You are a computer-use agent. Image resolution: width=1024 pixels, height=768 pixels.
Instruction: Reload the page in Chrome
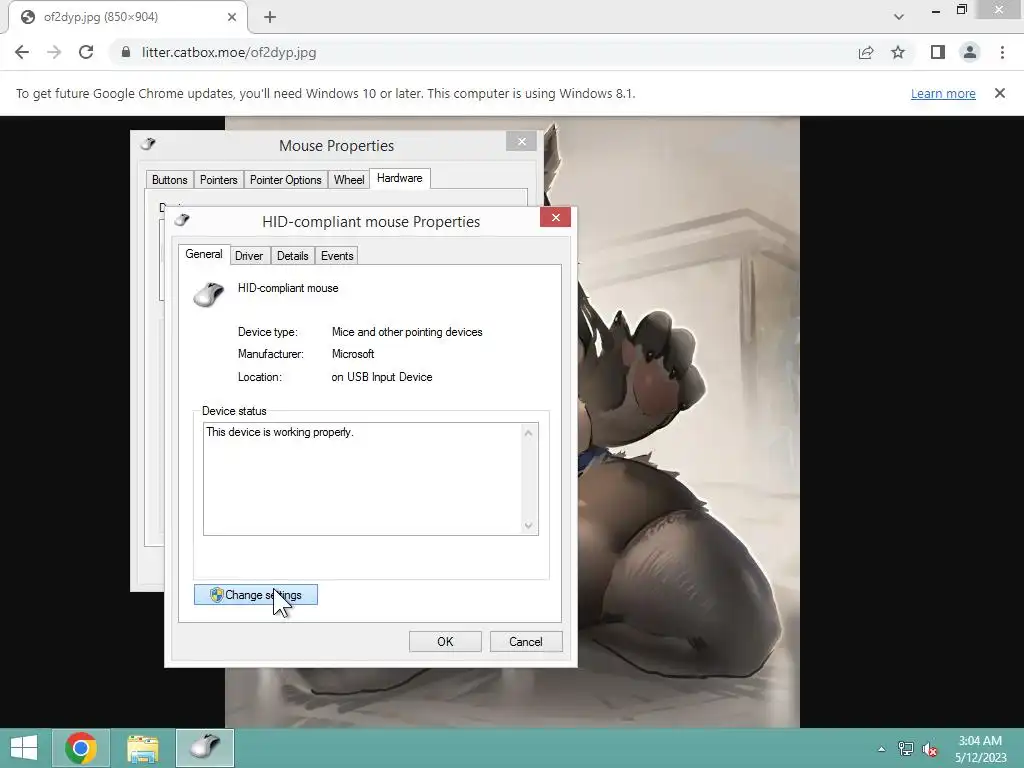(x=86, y=52)
